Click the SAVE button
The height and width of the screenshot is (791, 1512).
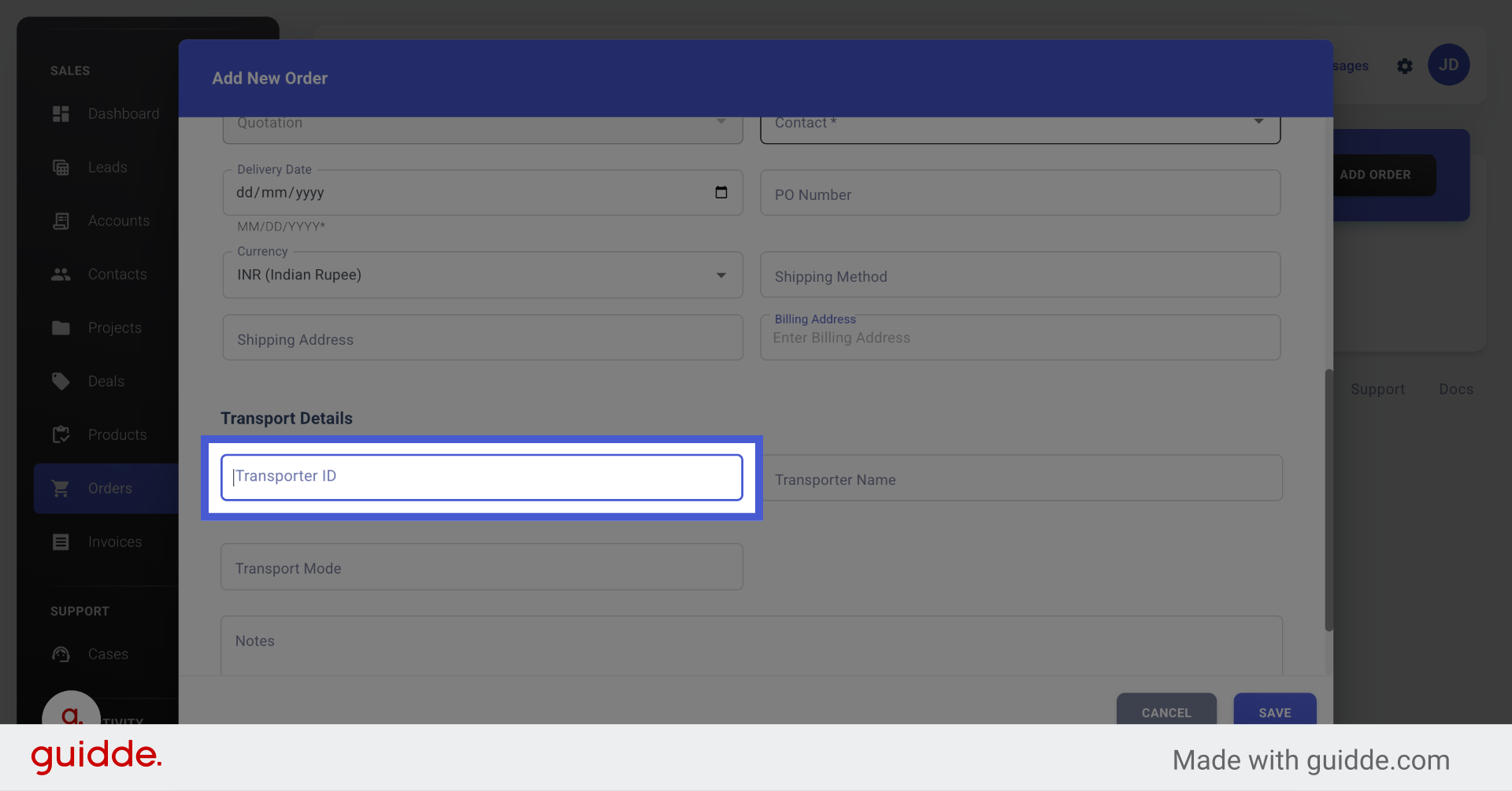tap(1274, 712)
